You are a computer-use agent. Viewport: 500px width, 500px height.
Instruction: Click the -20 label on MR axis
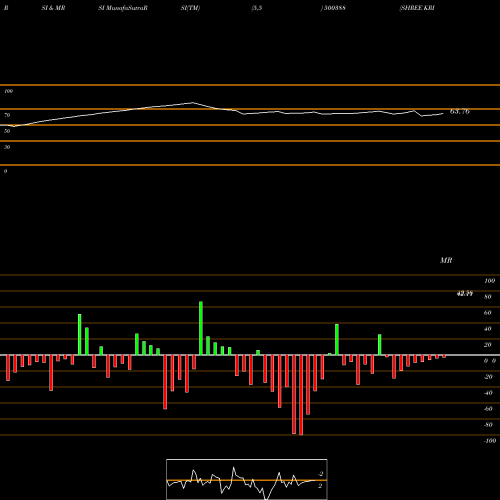pos(488,377)
